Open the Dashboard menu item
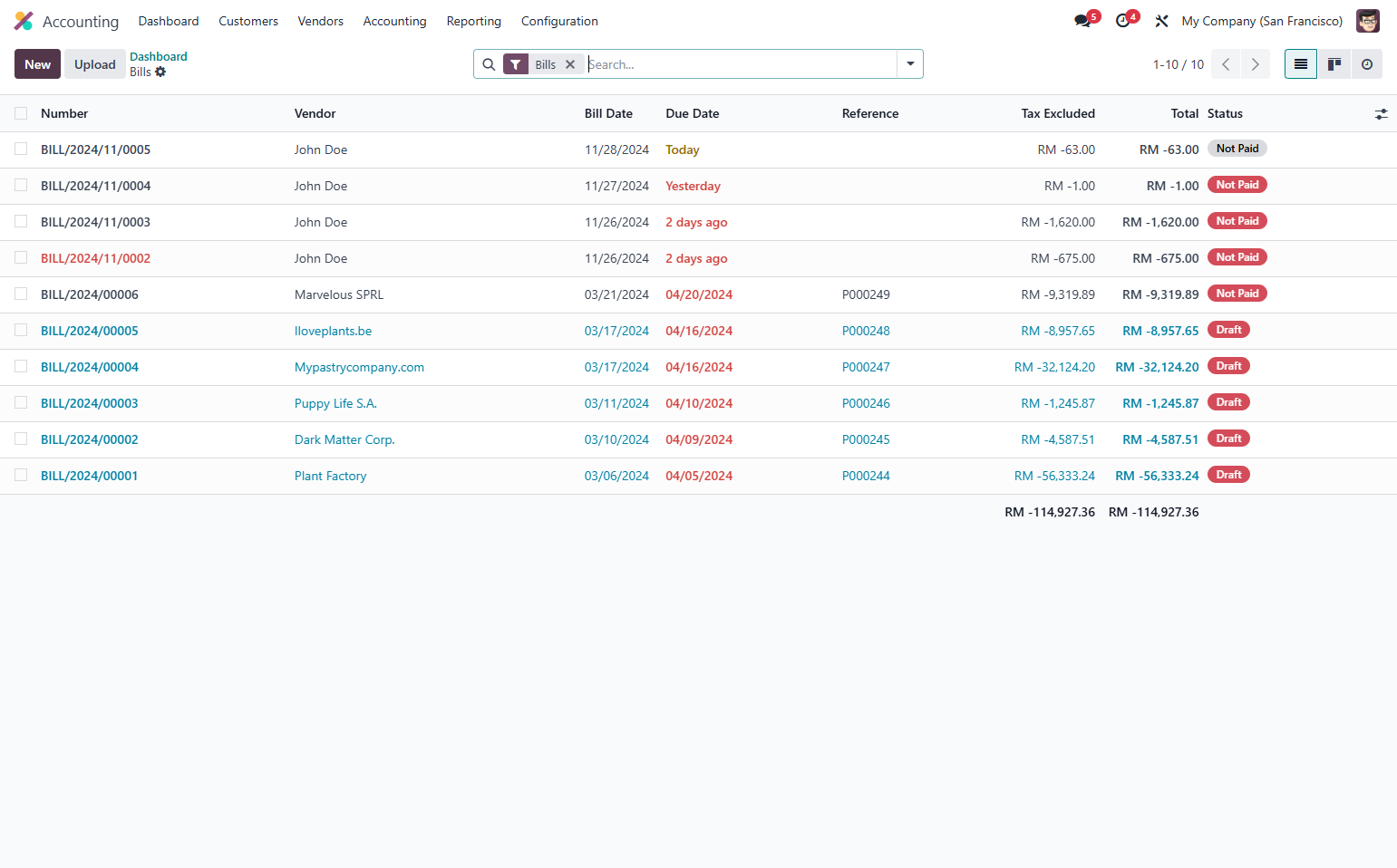 (169, 21)
